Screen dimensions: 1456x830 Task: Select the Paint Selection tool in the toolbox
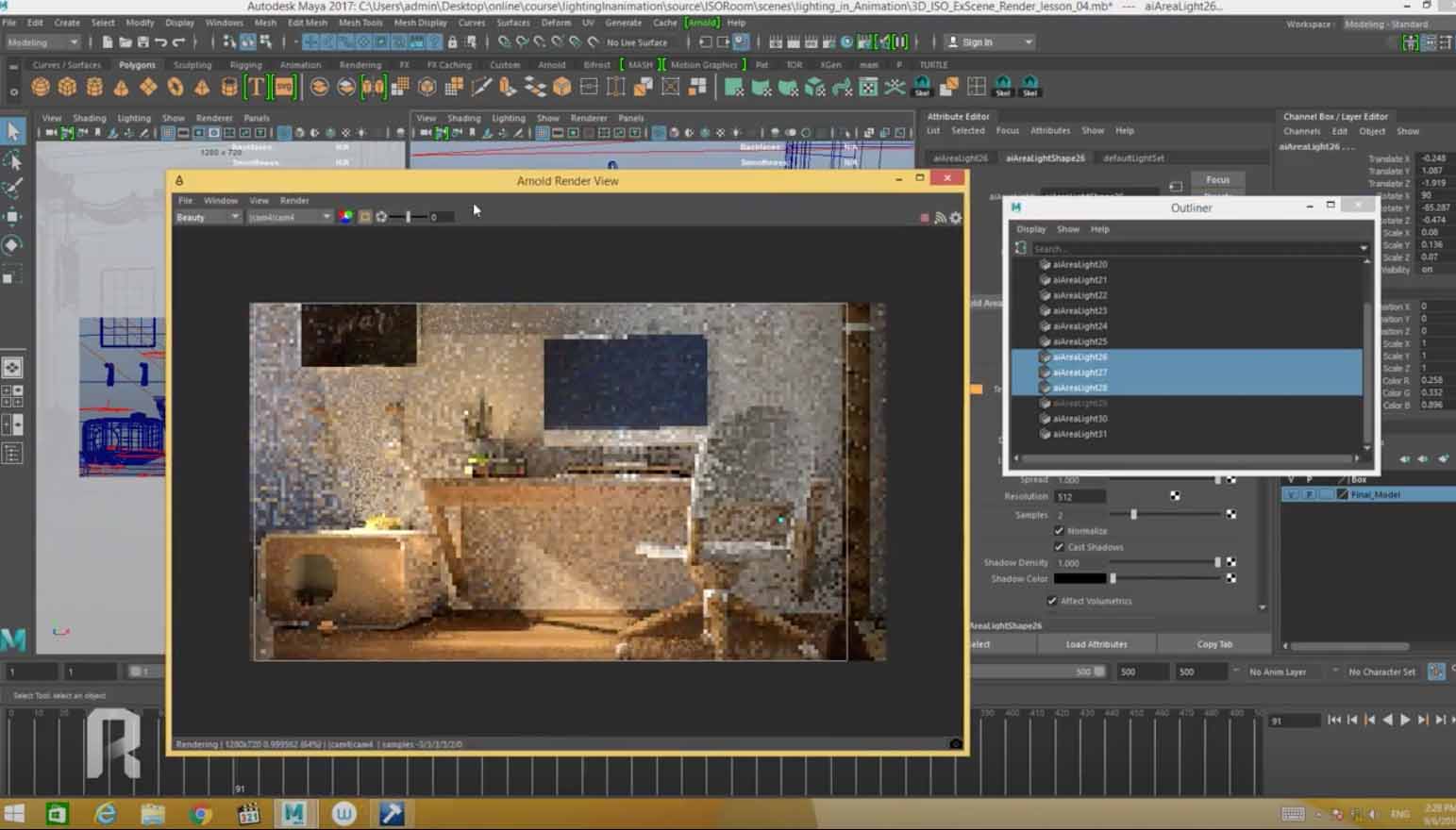pyautogui.click(x=13, y=189)
